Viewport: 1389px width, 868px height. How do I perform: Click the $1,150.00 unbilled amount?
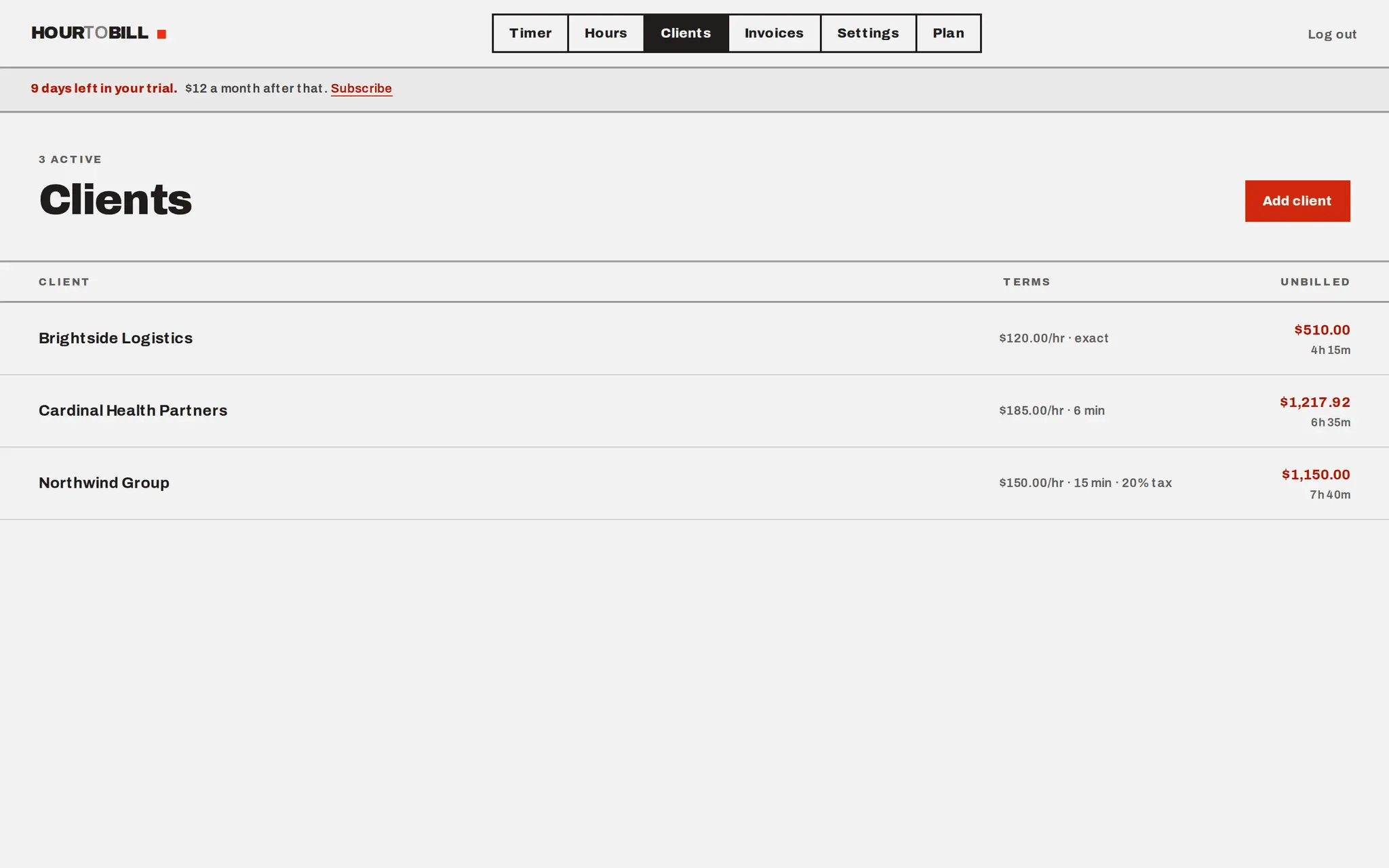coord(1316,475)
